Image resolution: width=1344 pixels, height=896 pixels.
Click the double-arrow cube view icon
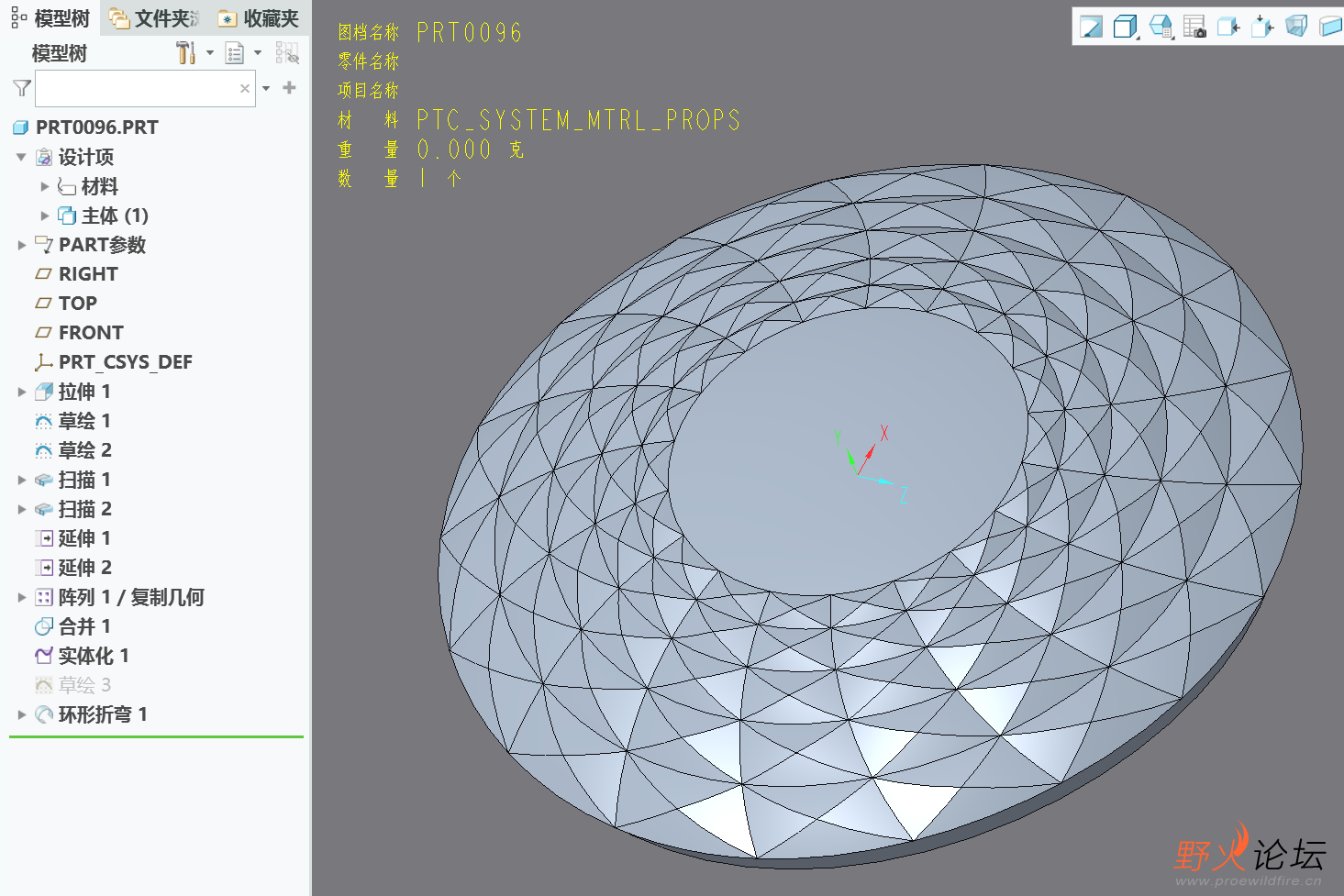[1262, 27]
